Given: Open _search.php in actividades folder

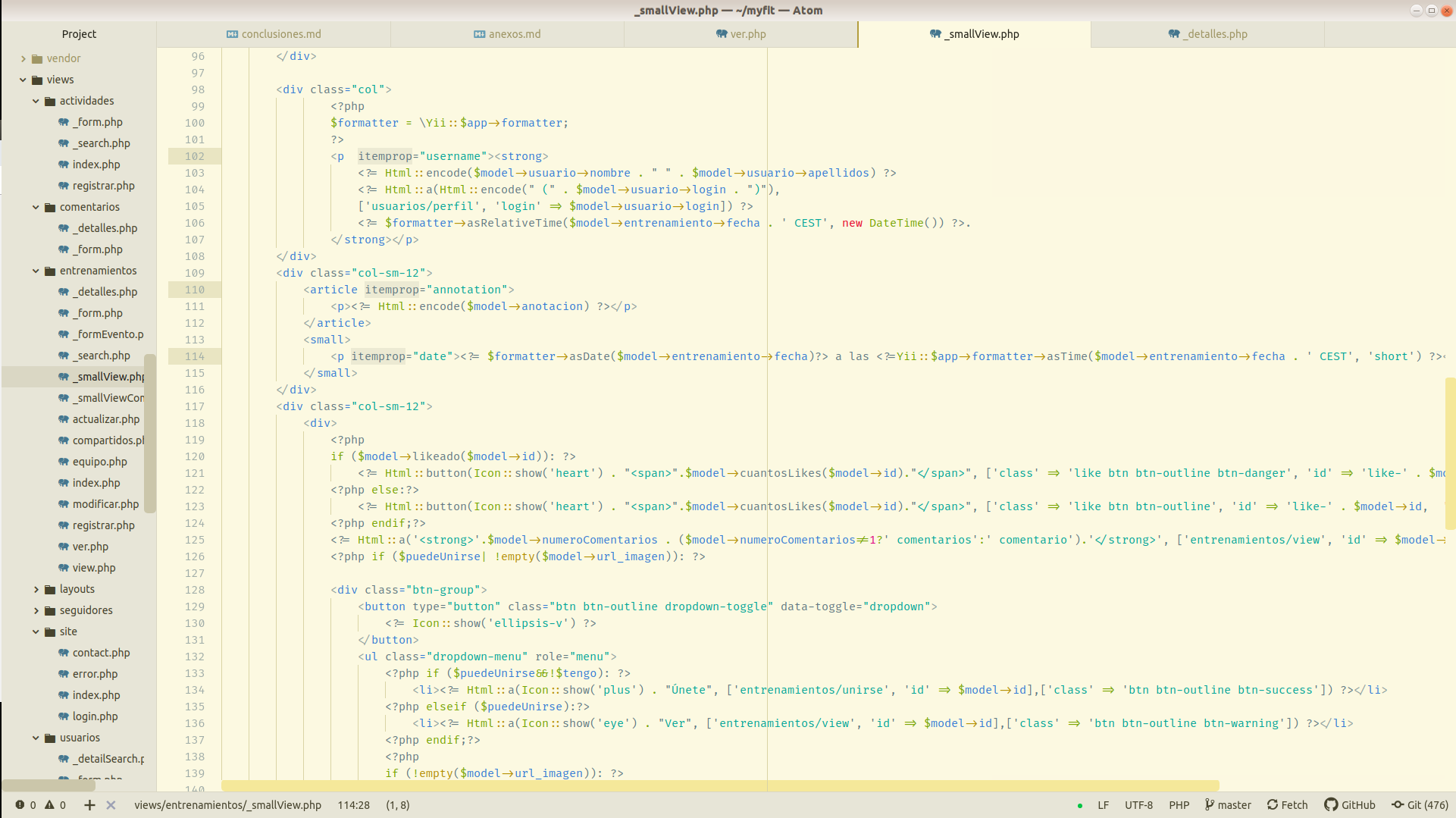Looking at the screenshot, I should [x=101, y=143].
